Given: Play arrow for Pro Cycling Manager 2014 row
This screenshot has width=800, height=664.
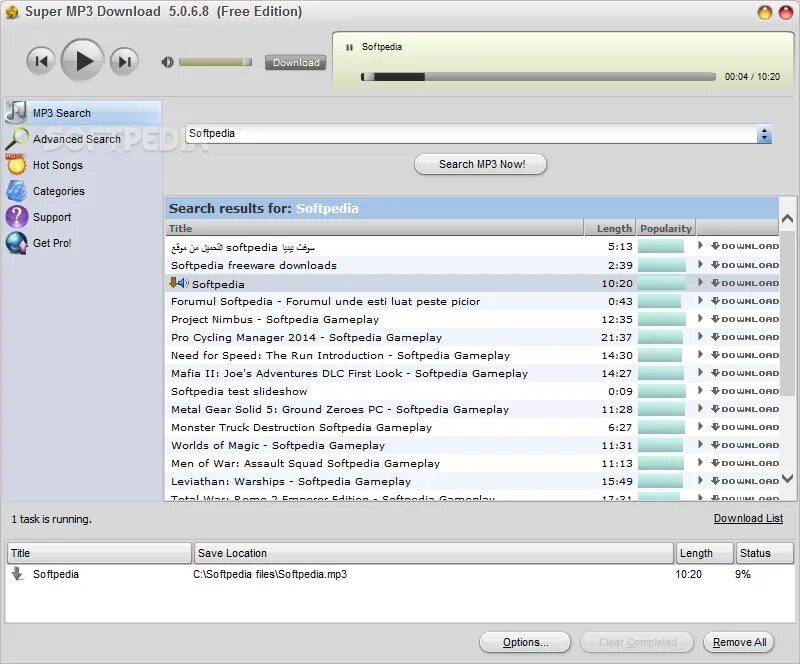Looking at the screenshot, I should point(701,336).
